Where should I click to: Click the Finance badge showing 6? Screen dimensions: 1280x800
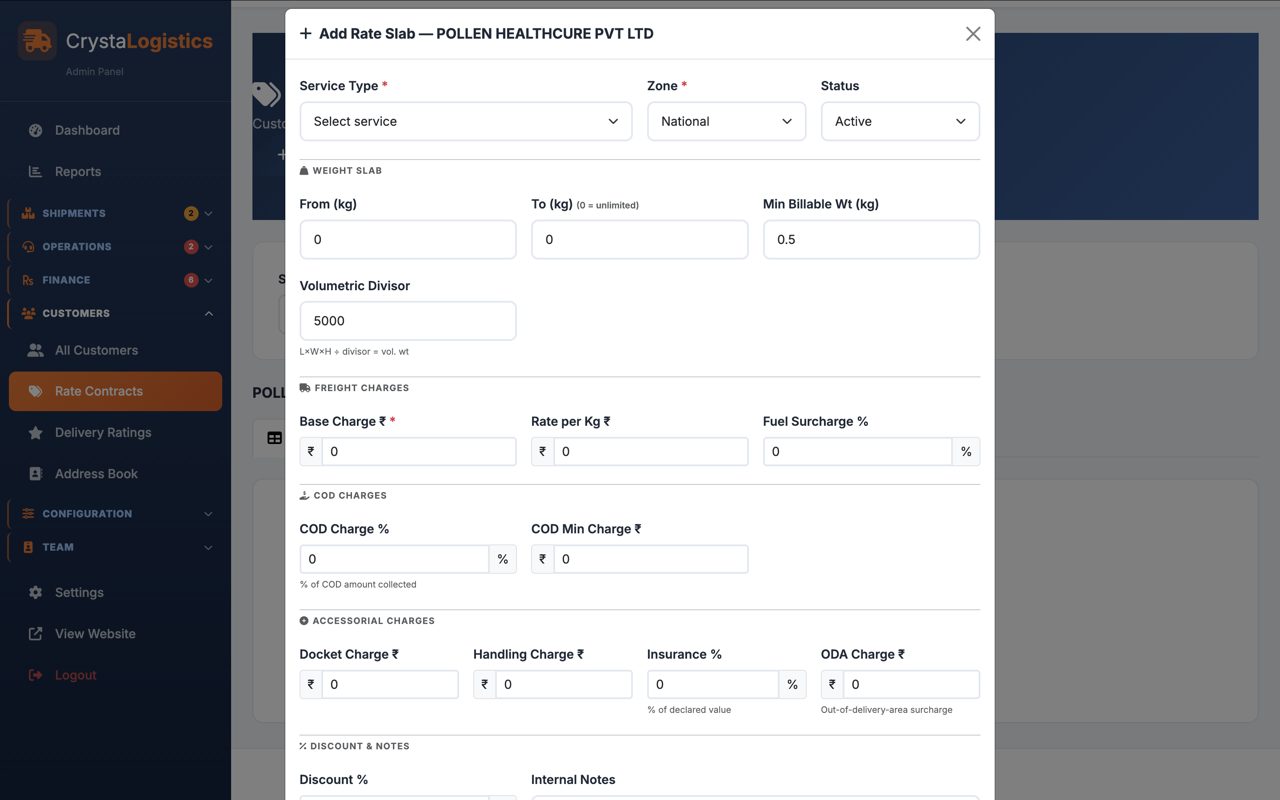[x=191, y=280]
